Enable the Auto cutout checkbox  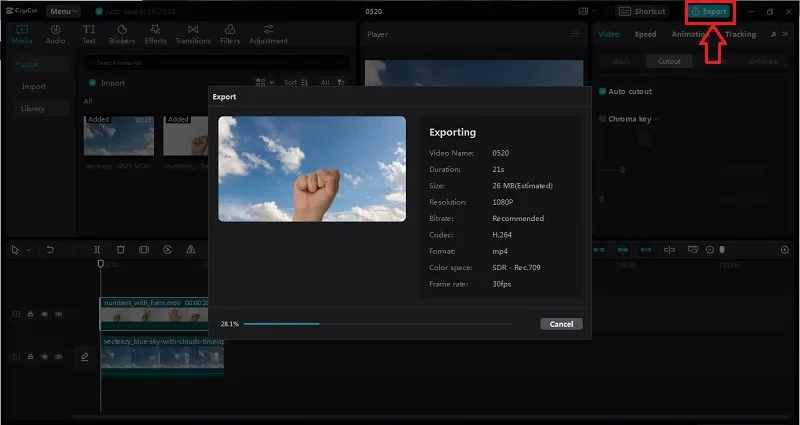(603, 91)
